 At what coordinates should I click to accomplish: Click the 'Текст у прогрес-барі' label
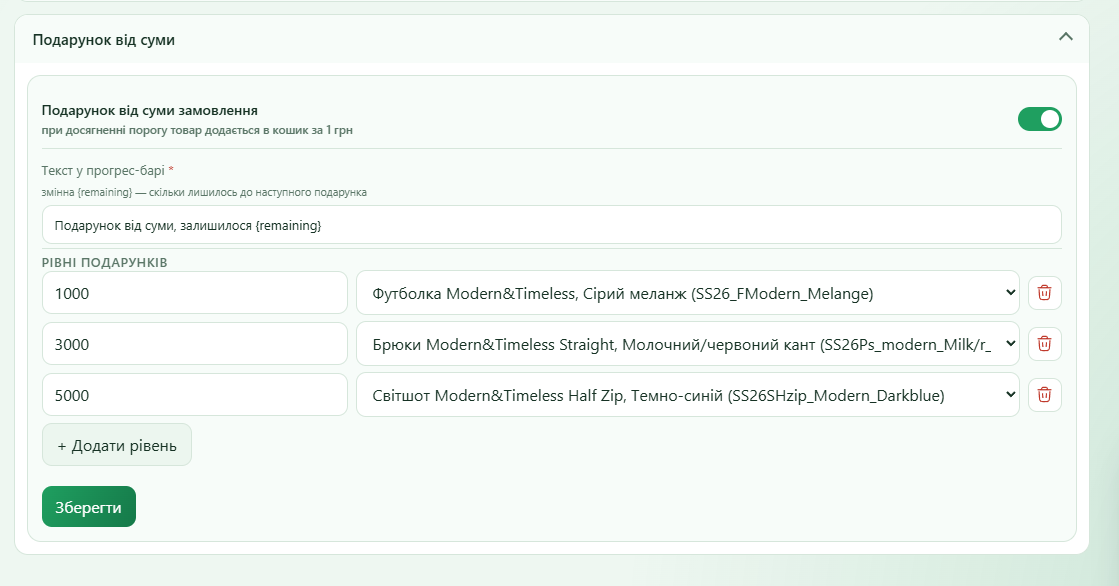coord(103,171)
